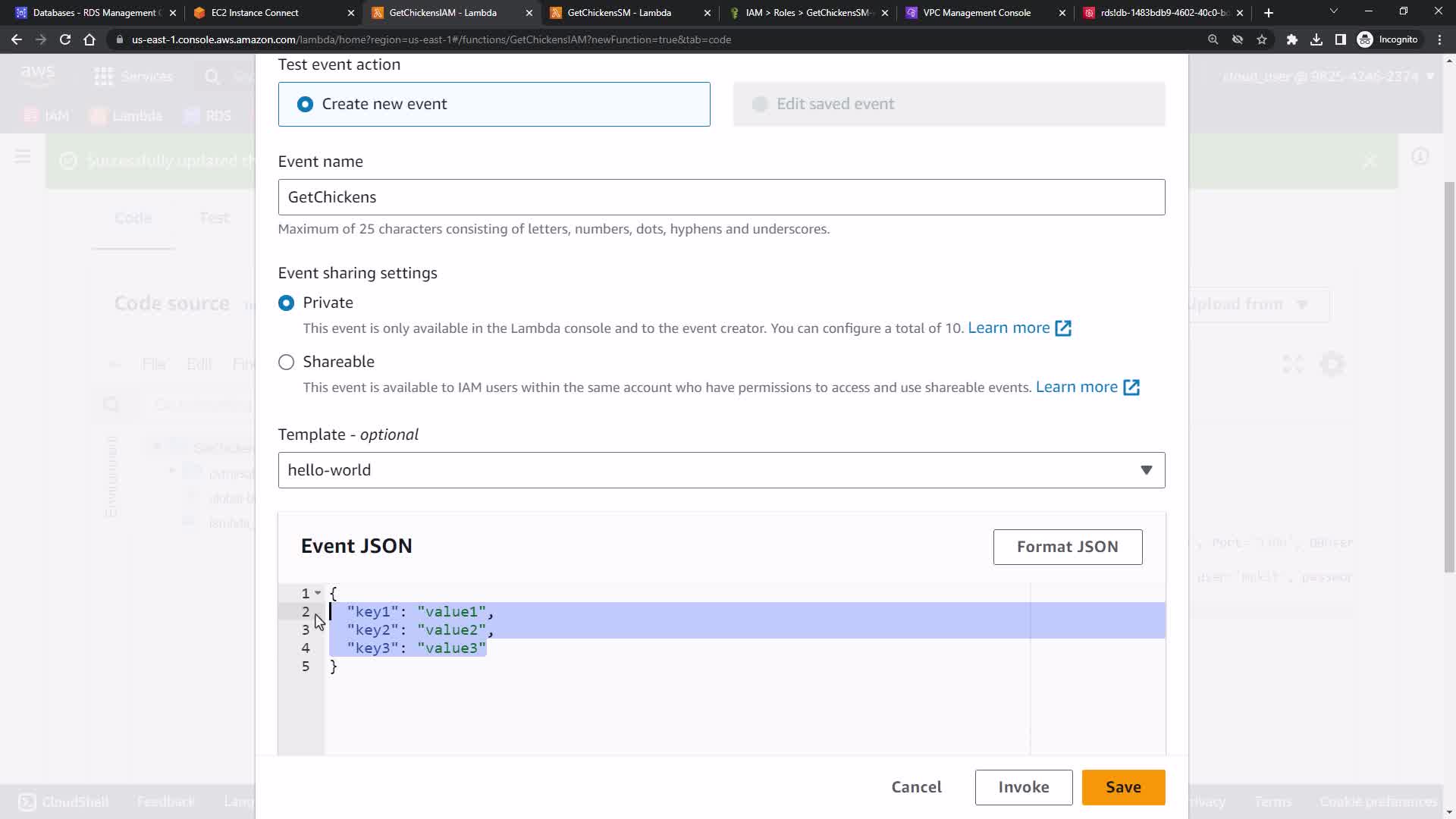The width and height of the screenshot is (1456, 819).
Task: Open external link icon after Private Learn more
Action: click(x=1063, y=328)
